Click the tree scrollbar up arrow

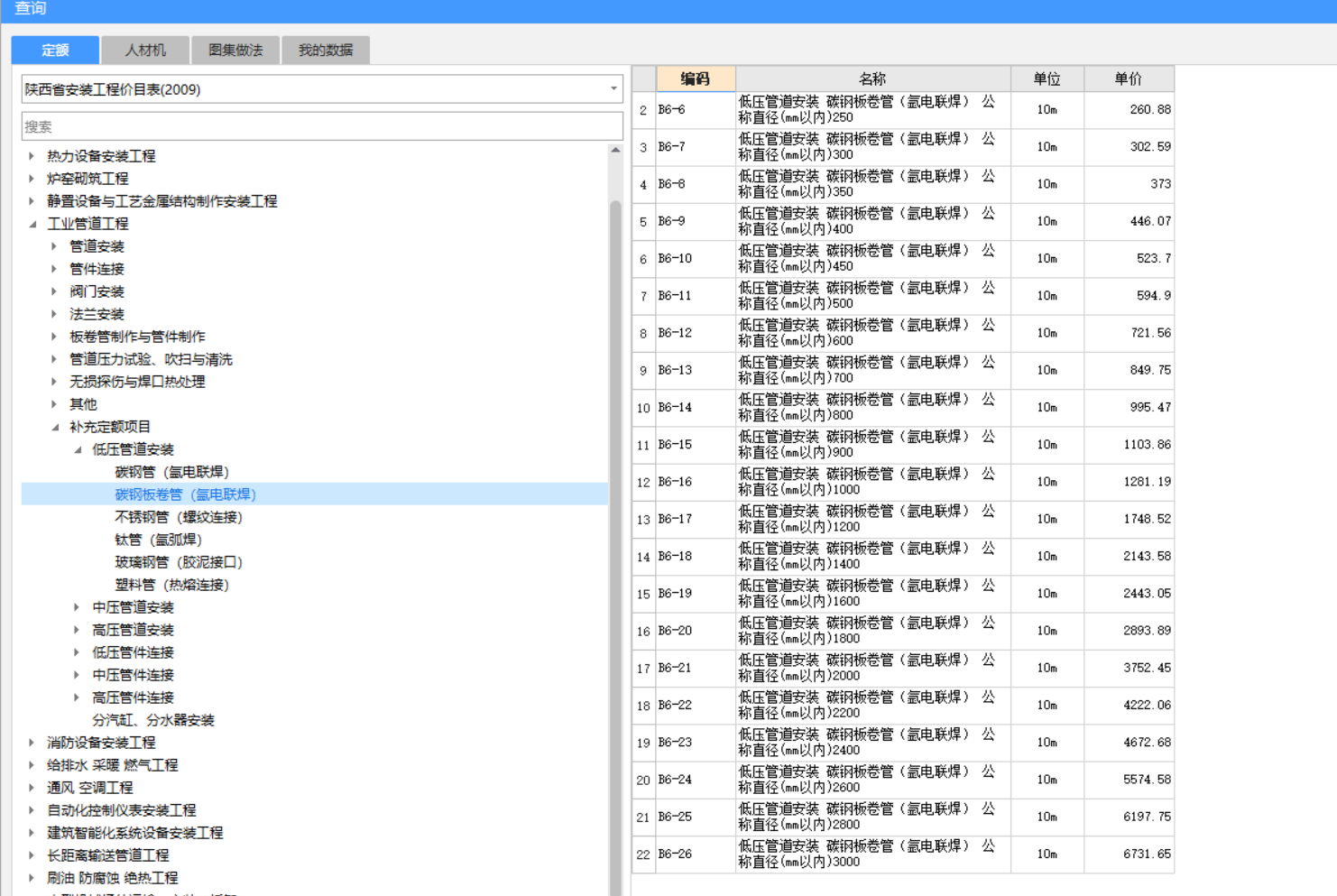click(616, 150)
